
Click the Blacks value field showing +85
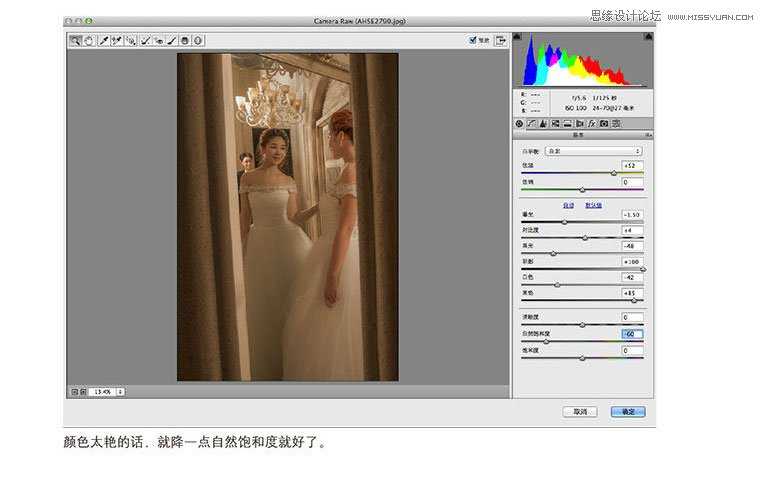coord(632,293)
